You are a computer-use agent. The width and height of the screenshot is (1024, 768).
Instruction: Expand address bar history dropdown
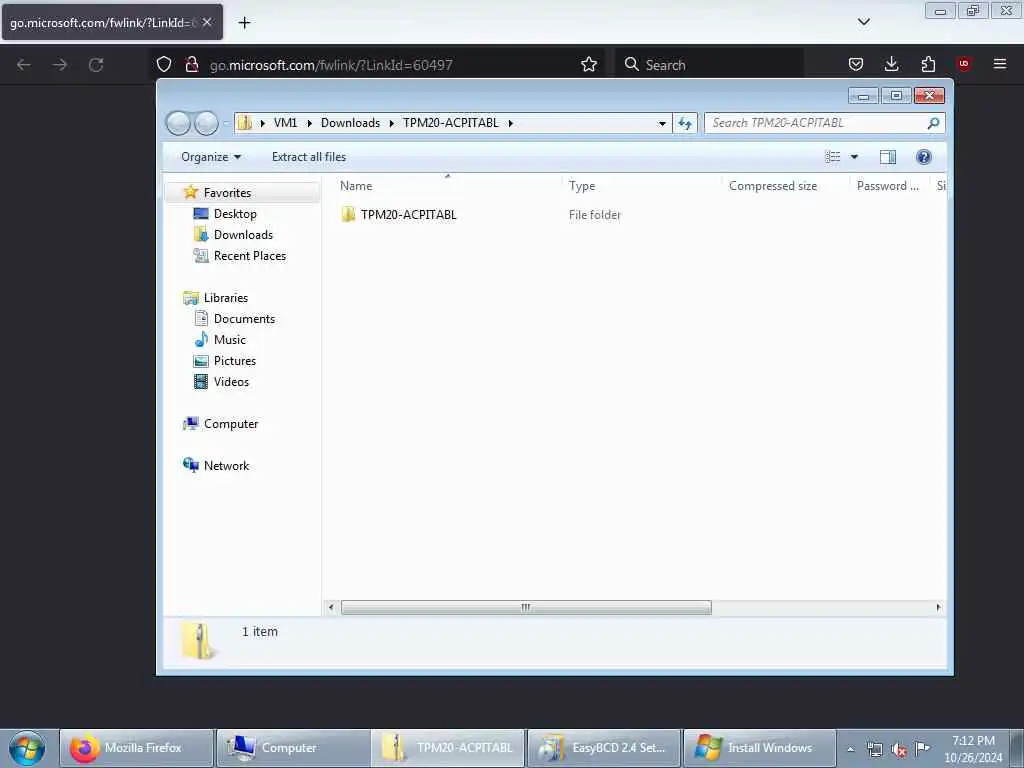pos(662,123)
